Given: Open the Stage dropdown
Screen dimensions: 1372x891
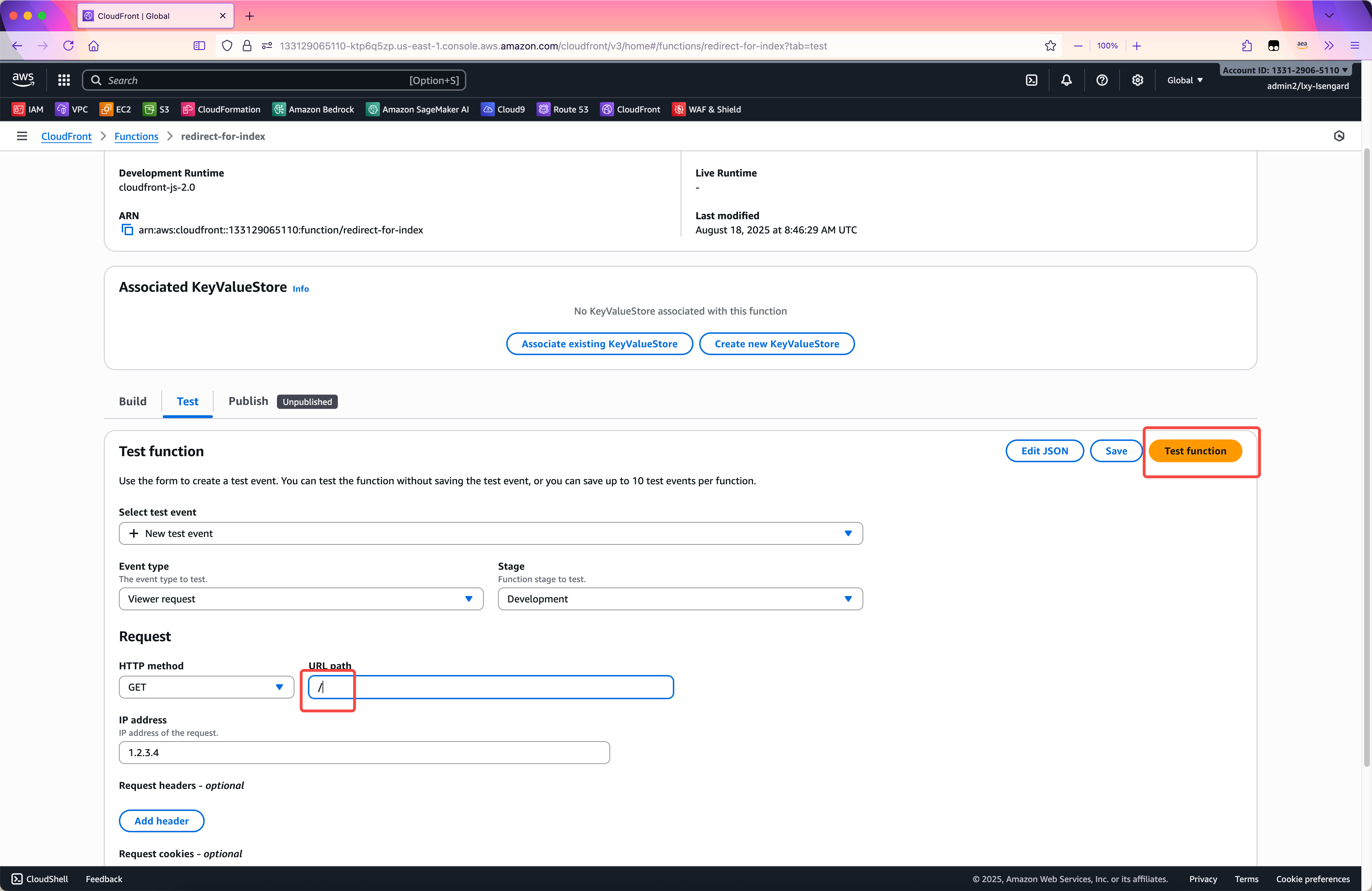Looking at the screenshot, I should pos(680,599).
